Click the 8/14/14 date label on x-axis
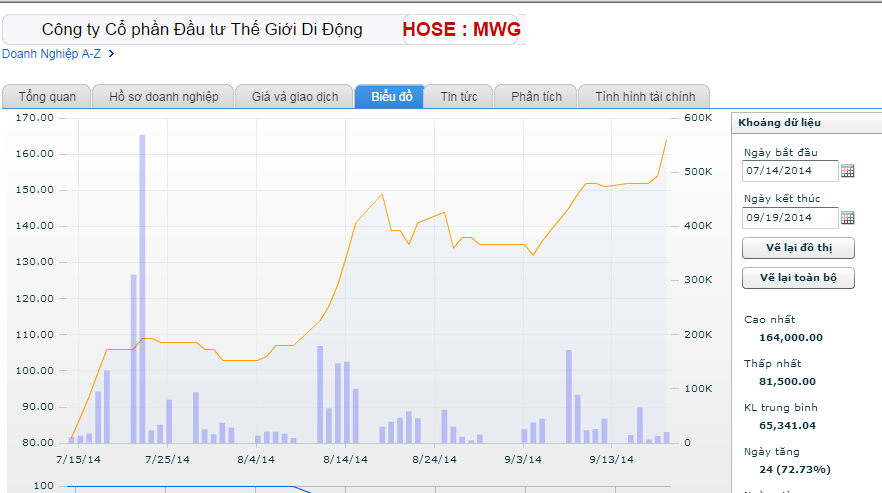Image resolution: width=882 pixels, height=493 pixels. pyautogui.click(x=345, y=459)
